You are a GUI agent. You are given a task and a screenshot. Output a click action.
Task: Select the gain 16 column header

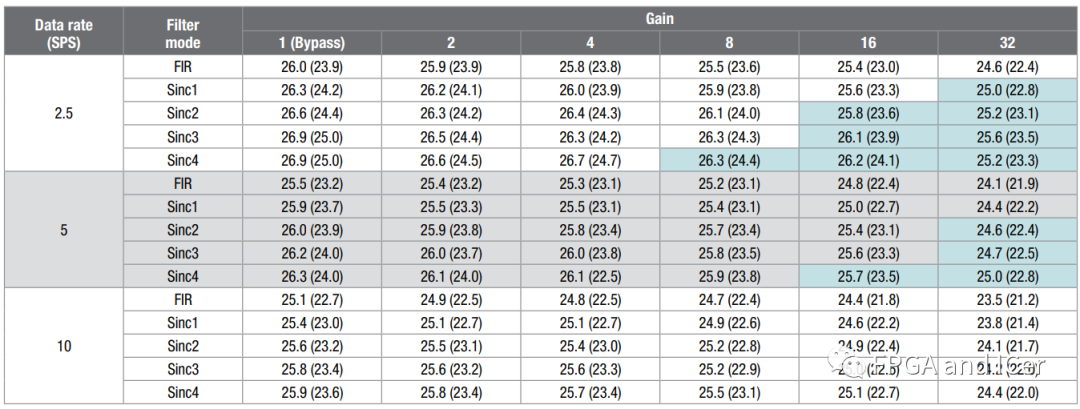(x=868, y=43)
